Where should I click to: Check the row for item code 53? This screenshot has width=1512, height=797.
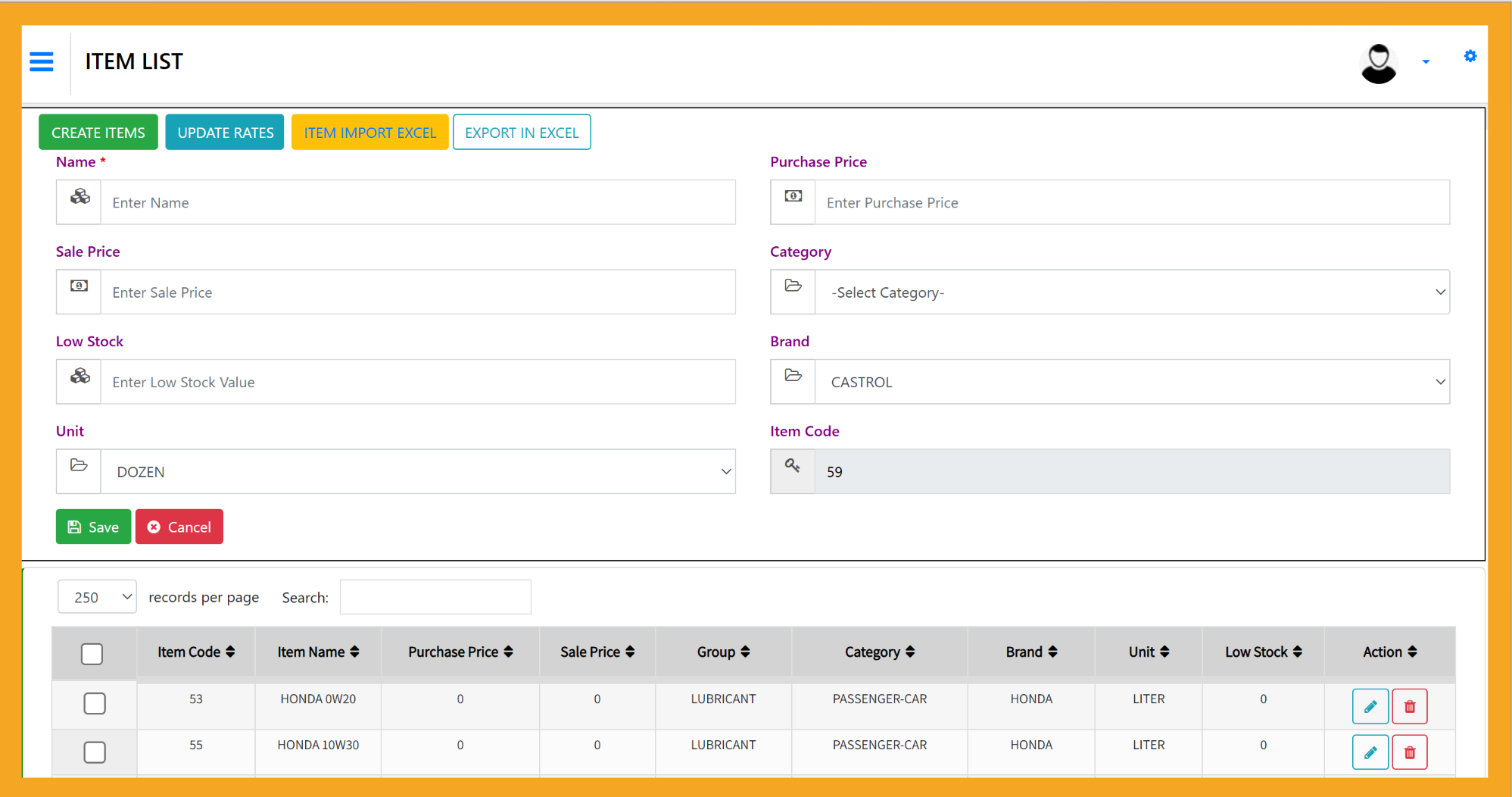(95, 704)
